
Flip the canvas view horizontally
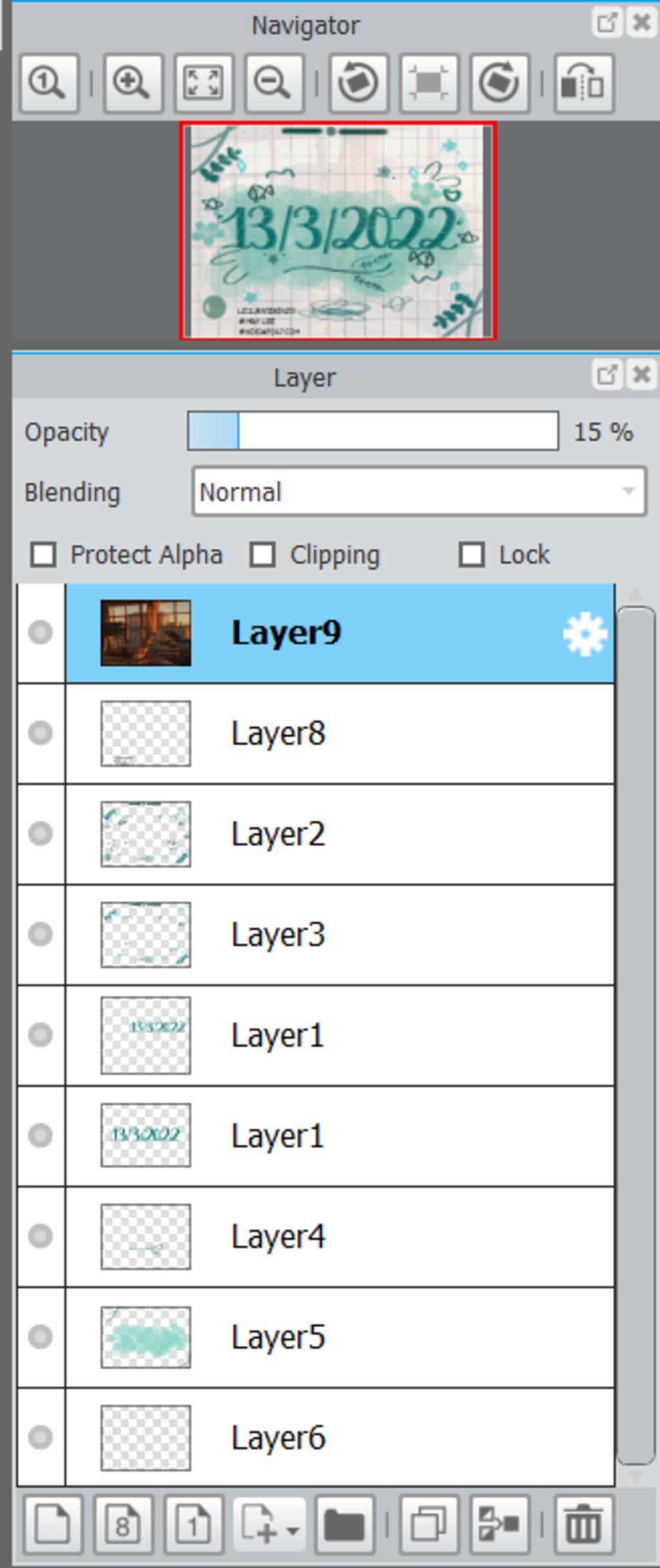point(584,84)
